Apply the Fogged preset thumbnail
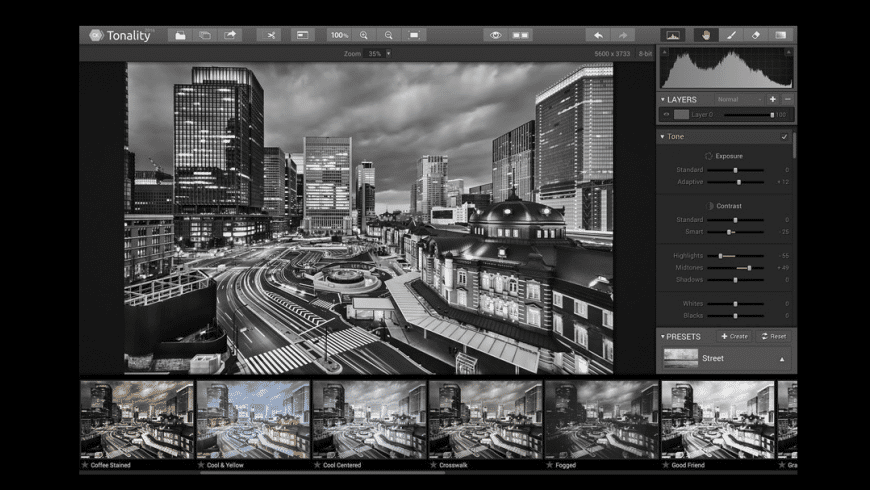This screenshot has width=870, height=490. point(602,420)
